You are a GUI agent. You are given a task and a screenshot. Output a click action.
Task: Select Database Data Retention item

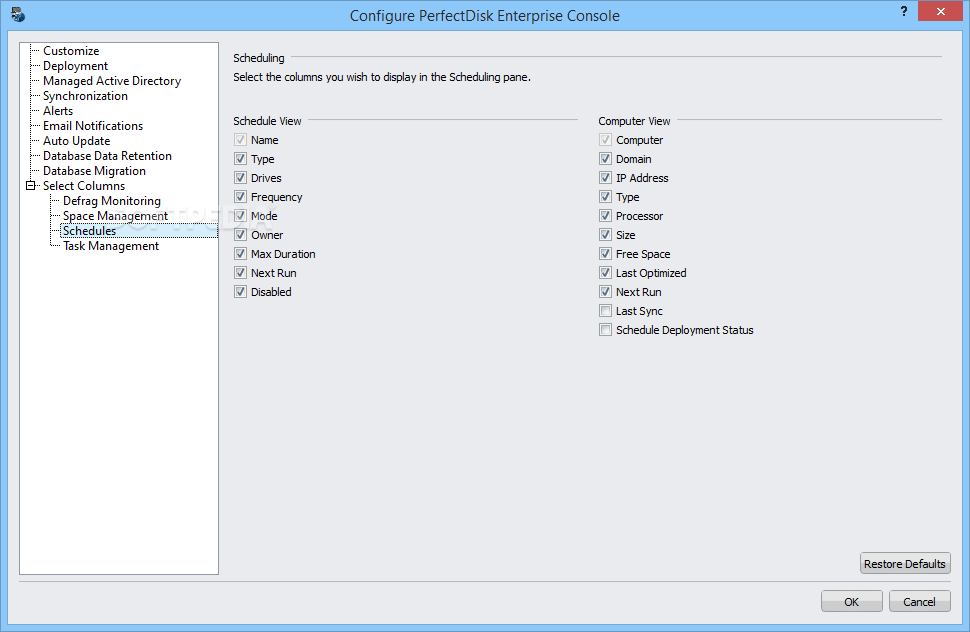108,156
